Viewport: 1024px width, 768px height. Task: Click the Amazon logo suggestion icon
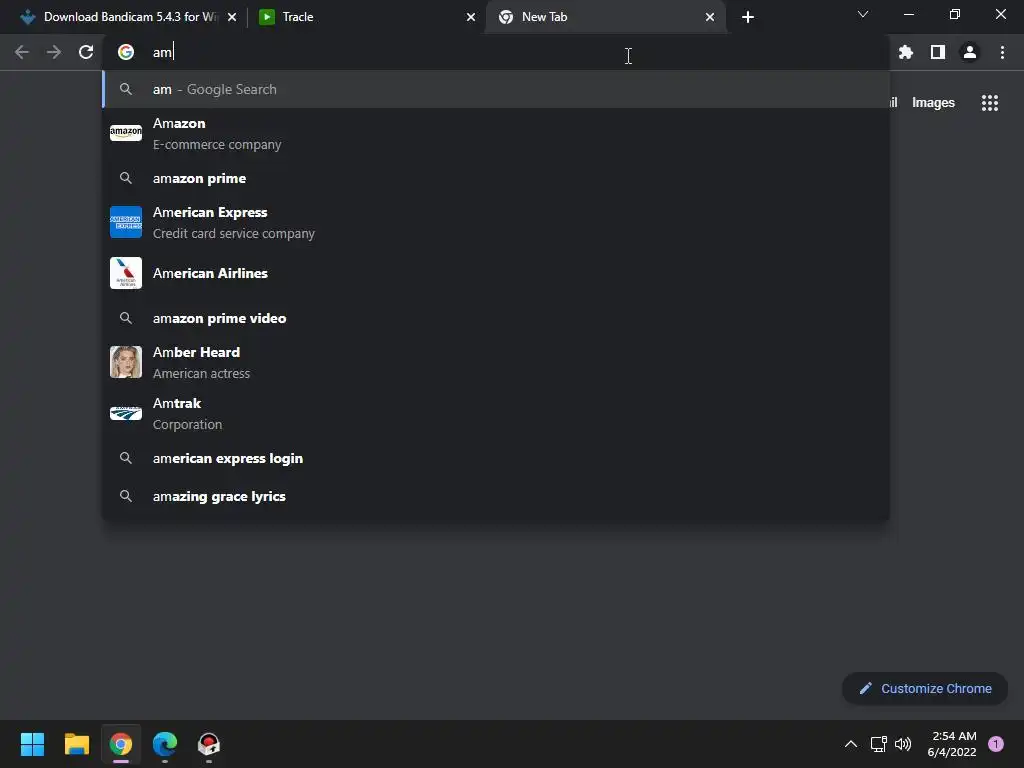tap(126, 133)
